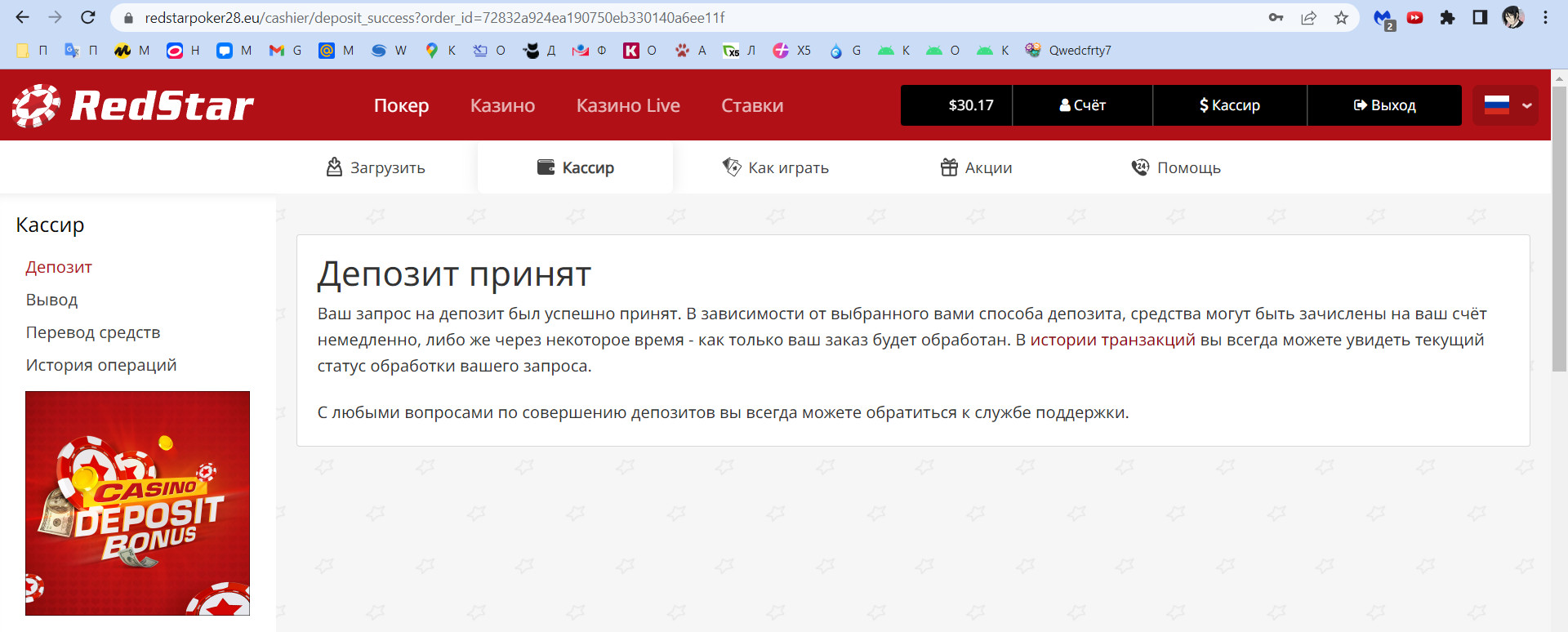Open the black cat bookmark labeled Д

(x=540, y=51)
